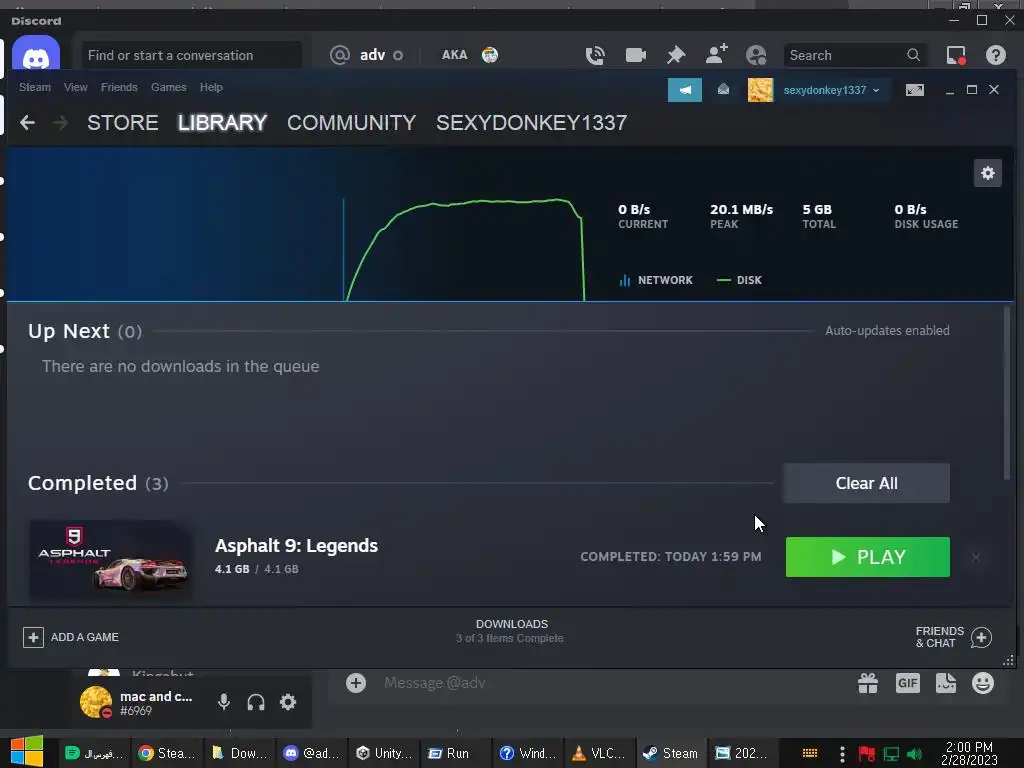This screenshot has height=768, width=1024.
Task: Show user profile icon in Discord header
Action: (x=756, y=56)
